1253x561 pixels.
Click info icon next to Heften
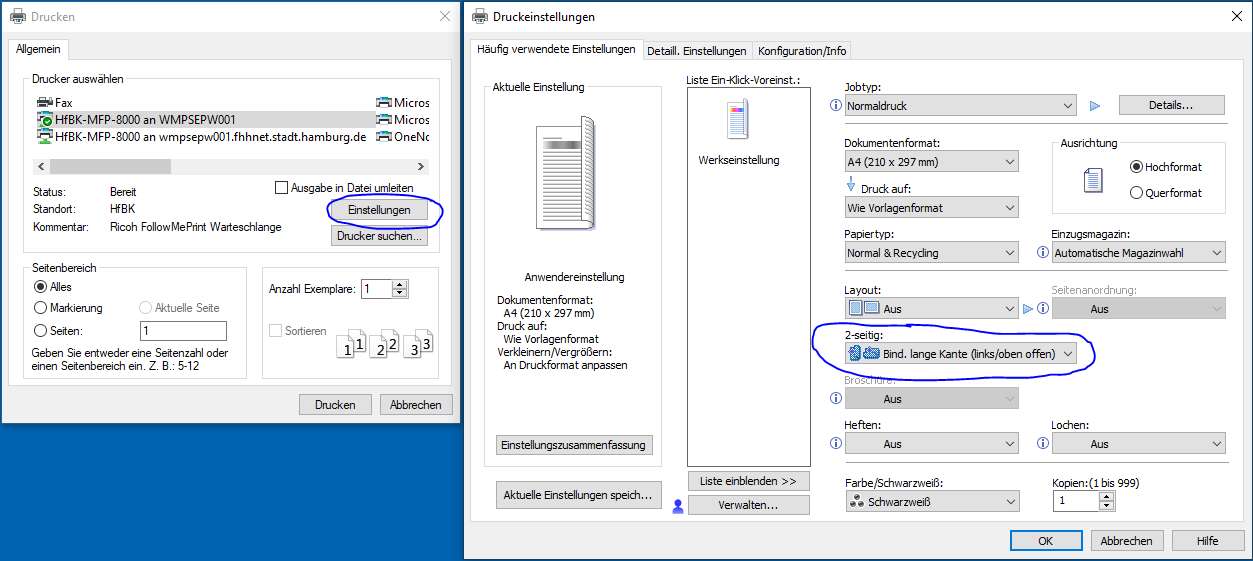pyautogui.click(x=836, y=444)
